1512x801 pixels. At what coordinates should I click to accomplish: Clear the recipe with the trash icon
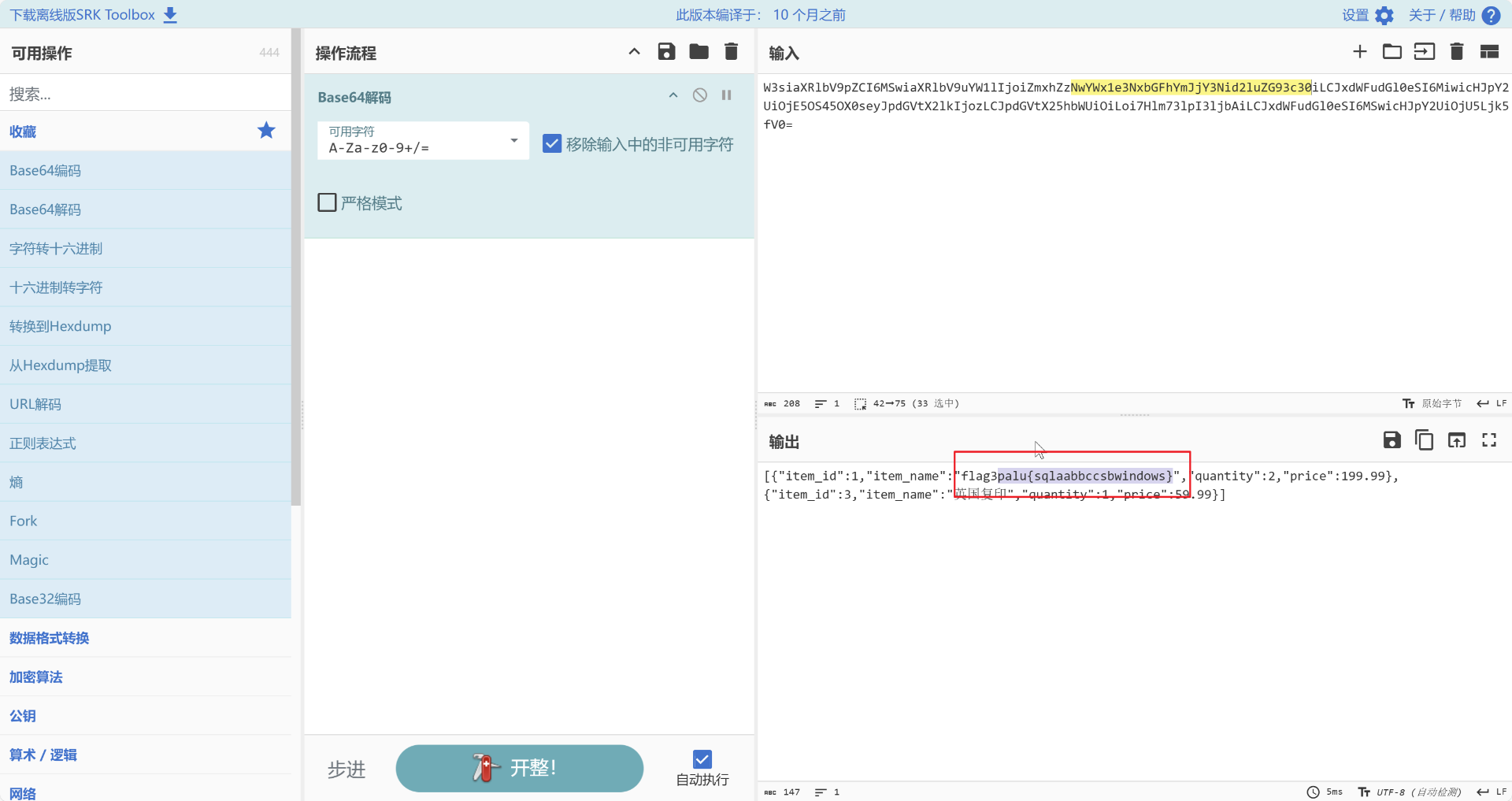pyautogui.click(x=731, y=52)
